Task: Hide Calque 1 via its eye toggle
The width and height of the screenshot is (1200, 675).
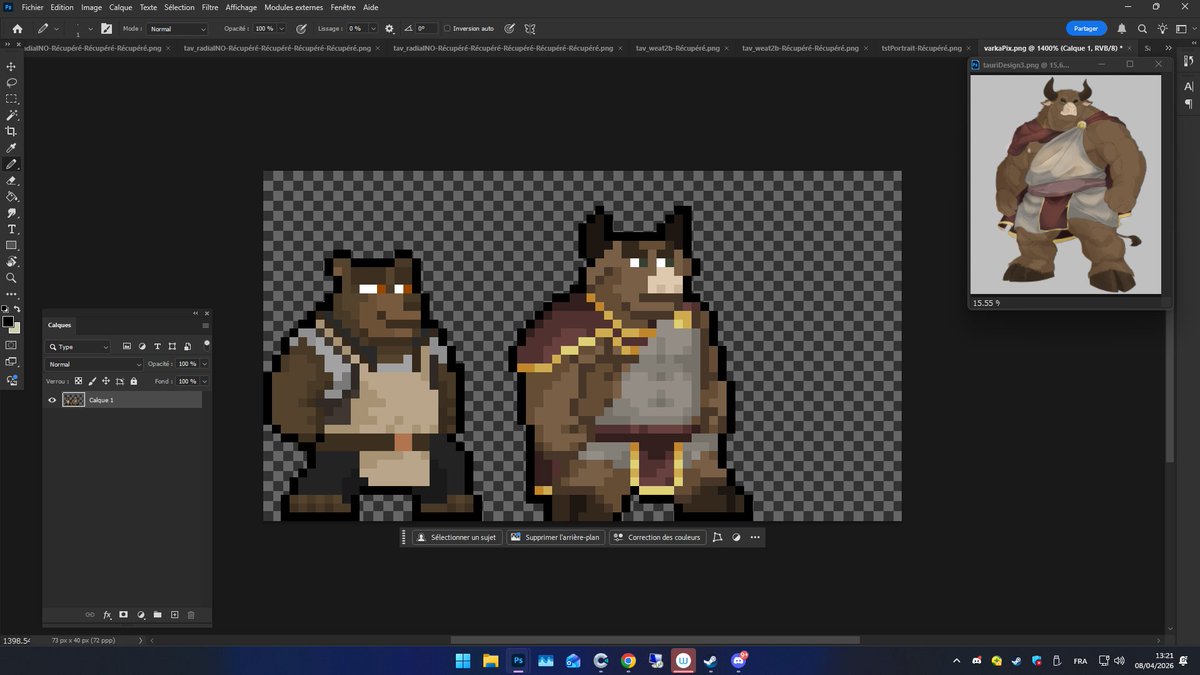Action: click(52, 400)
